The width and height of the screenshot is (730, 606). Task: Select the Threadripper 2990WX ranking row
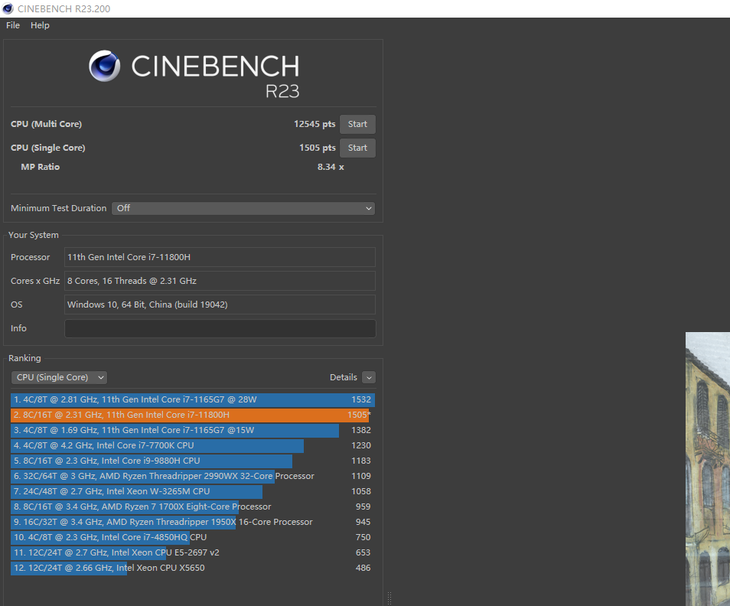[190, 476]
